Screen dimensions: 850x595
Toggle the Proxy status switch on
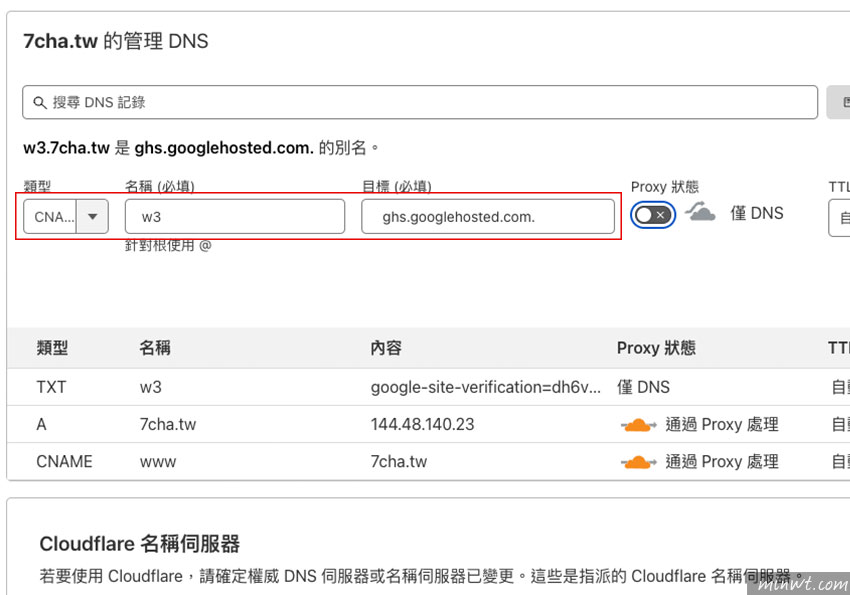point(653,215)
